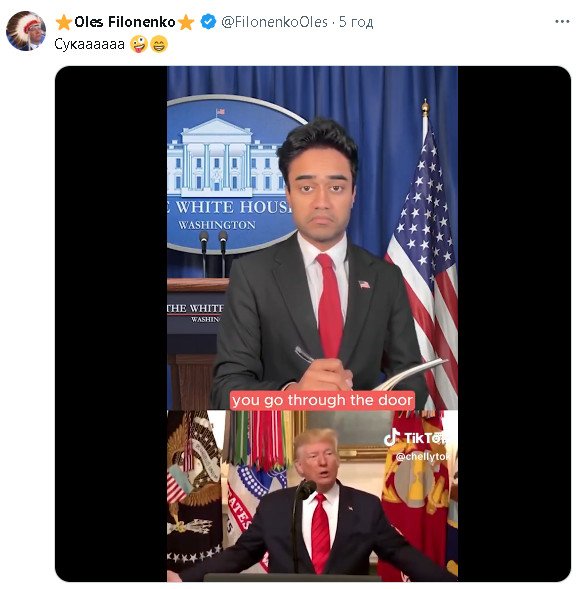
Task: Click the video's left black letterbox area
Action: pos(111,323)
